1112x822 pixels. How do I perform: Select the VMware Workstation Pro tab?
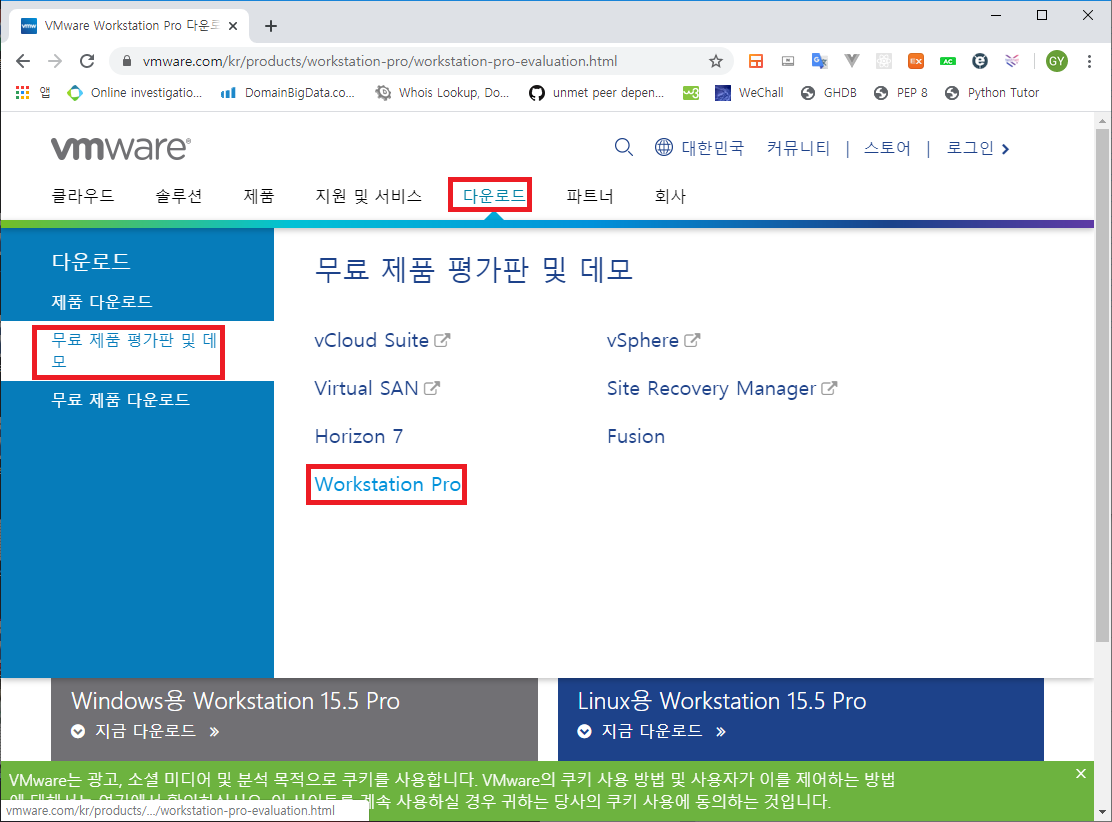point(129,26)
